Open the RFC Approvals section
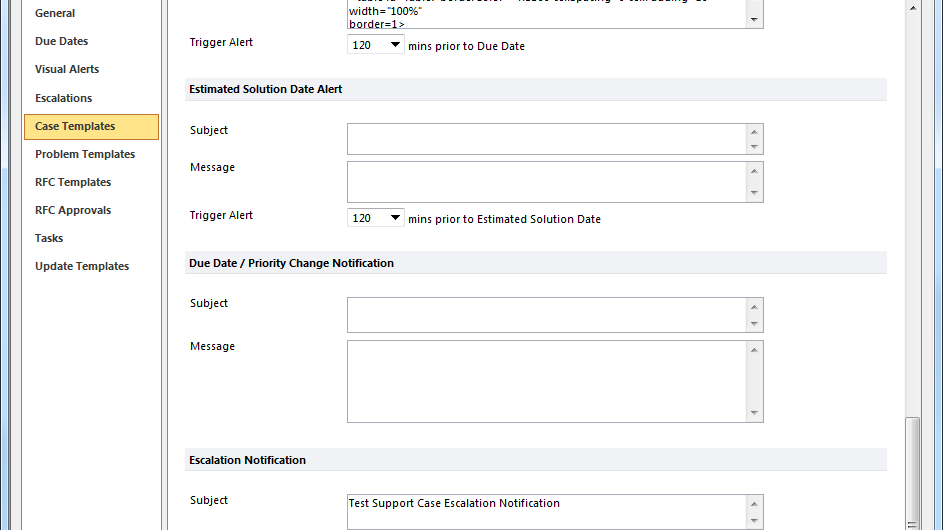This screenshot has width=943, height=530. click(x=73, y=210)
